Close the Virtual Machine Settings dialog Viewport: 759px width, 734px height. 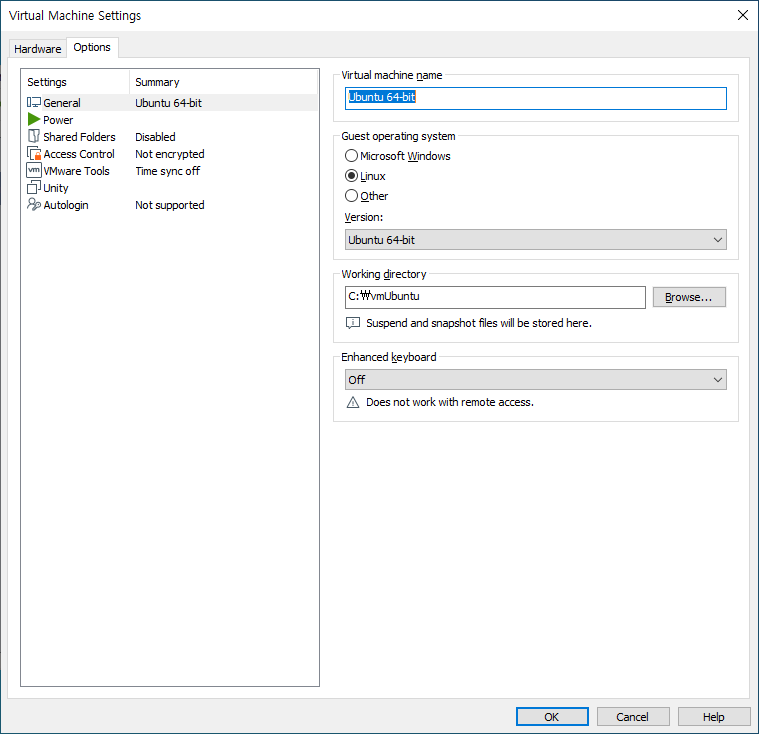tap(743, 15)
